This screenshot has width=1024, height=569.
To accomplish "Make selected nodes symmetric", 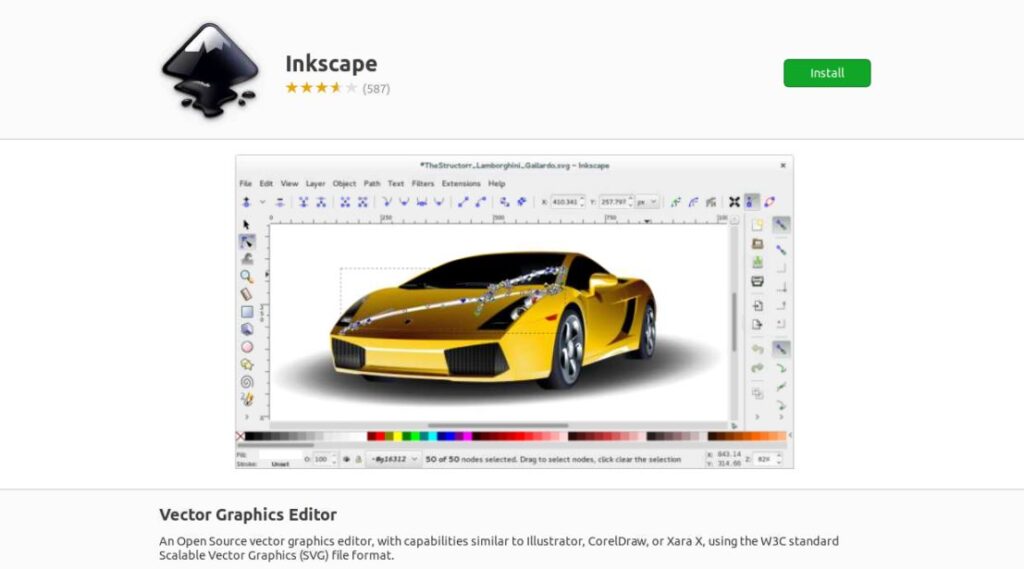I will click(x=422, y=203).
